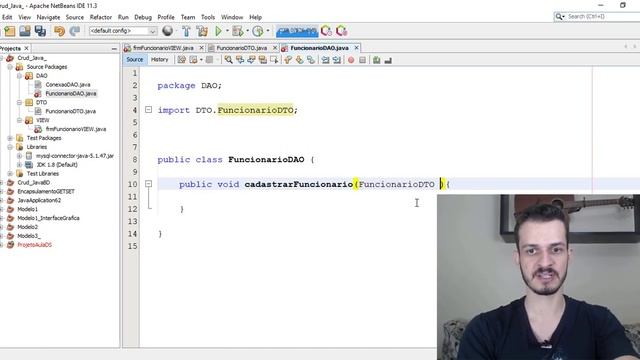This screenshot has height=360, width=640.
Task: Click the Shift Line Left editor icon
Action: click(x=325, y=60)
